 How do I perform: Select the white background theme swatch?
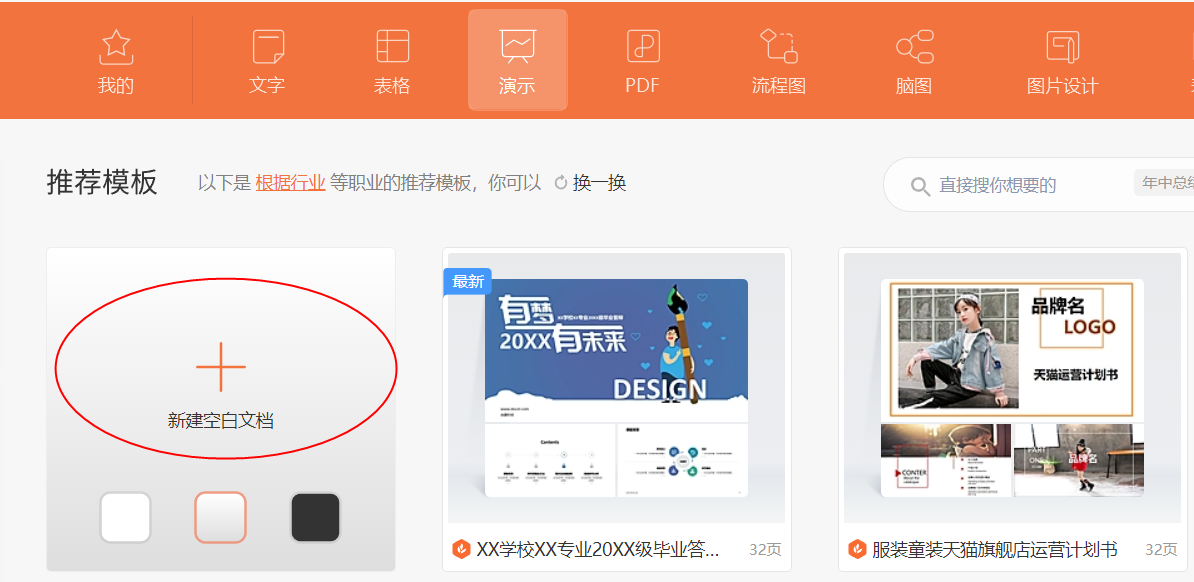[125, 517]
